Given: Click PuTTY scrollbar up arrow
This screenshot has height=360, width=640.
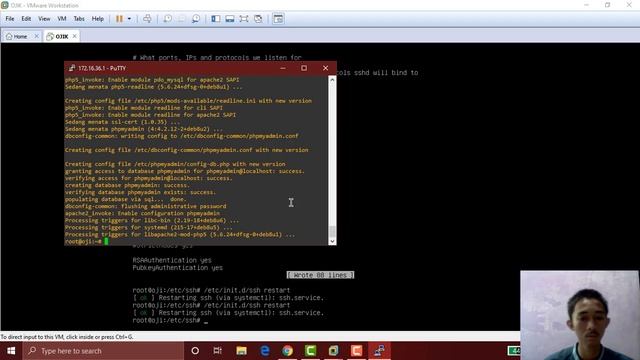Looking at the screenshot, I should 332,80.
